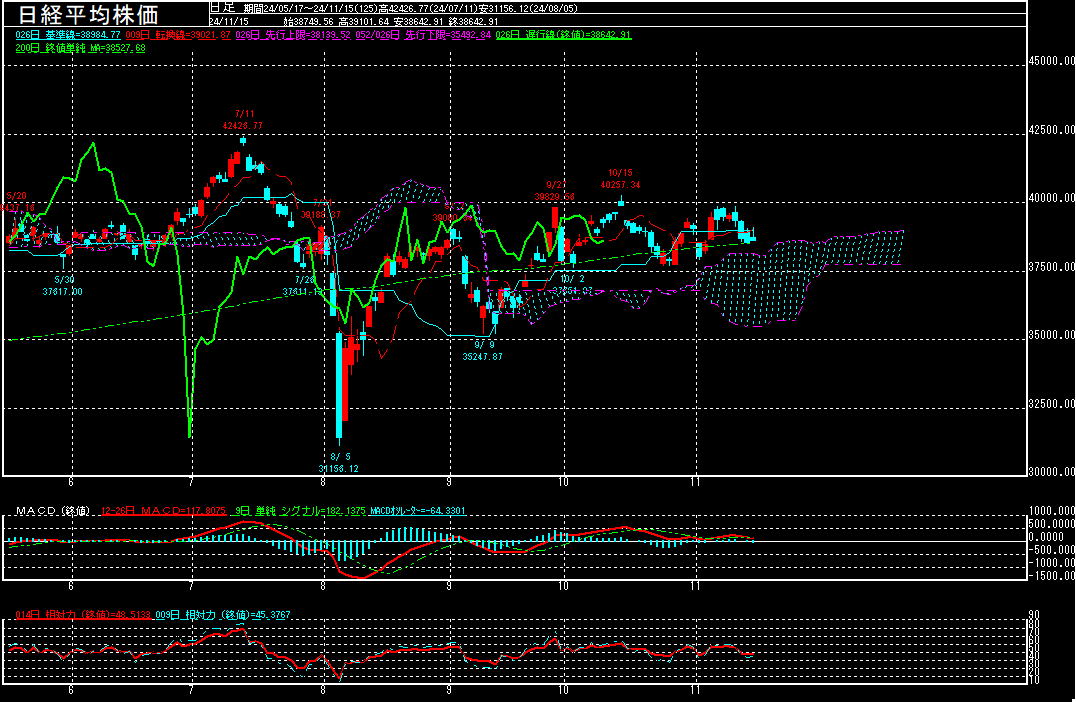Click month 11 on main chart axis
1076x702 pixels.
696,482
